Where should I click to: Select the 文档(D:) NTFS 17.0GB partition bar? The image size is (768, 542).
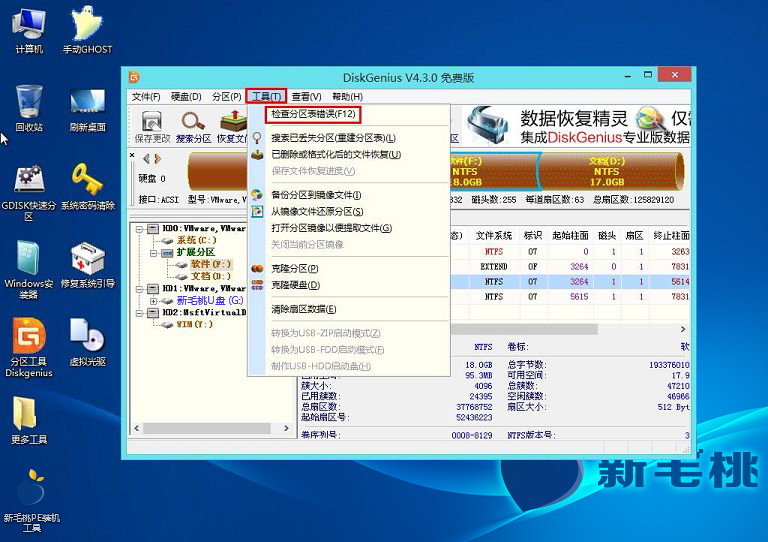[x=610, y=171]
